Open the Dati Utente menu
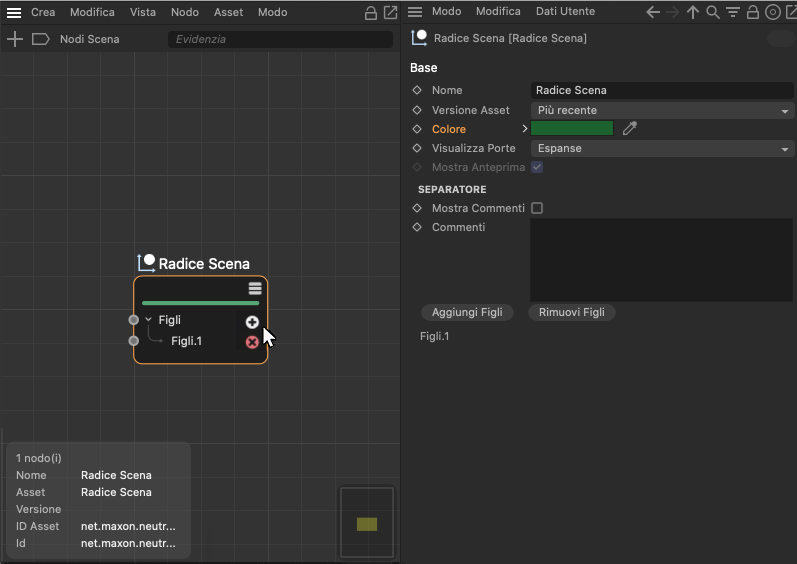 pos(565,11)
